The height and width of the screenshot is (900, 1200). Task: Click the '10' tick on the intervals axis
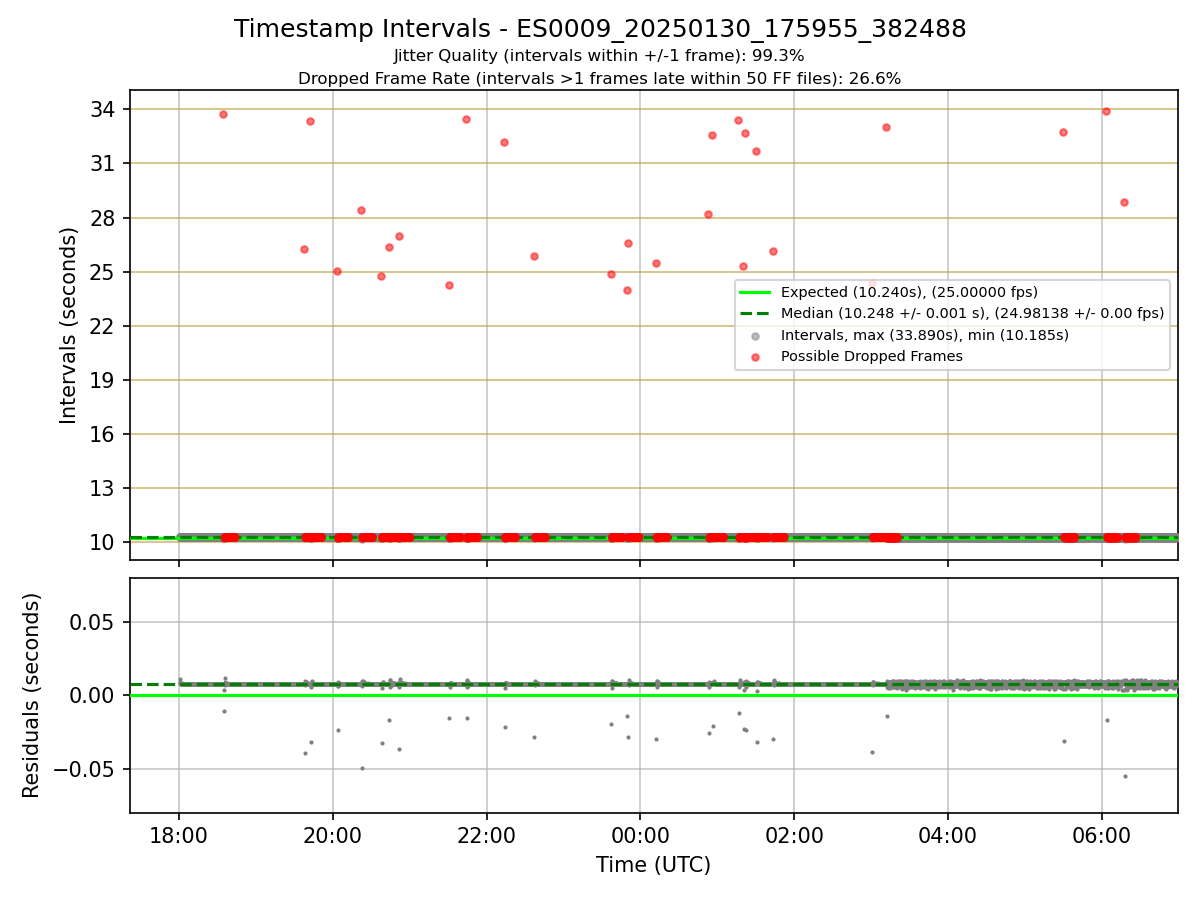click(x=102, y=542)
